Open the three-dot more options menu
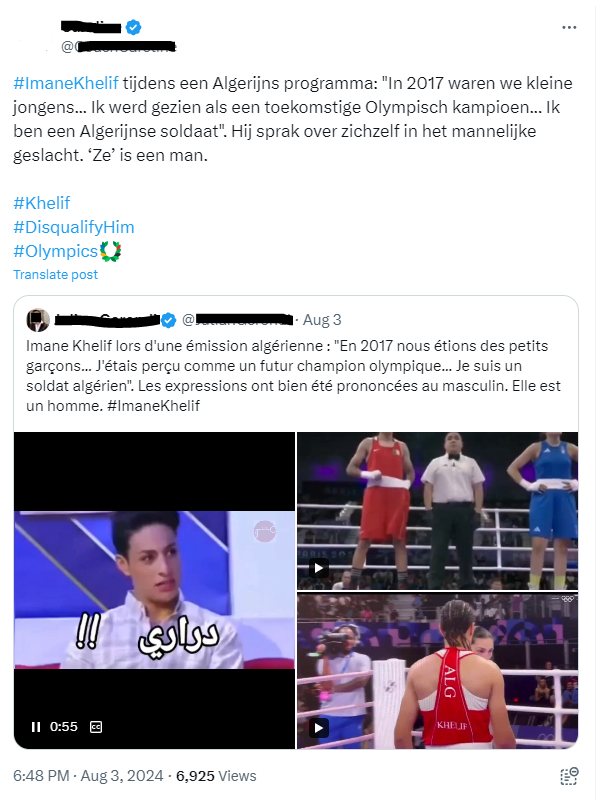Viewport: 598px width, 800px height. coord(569,28)
